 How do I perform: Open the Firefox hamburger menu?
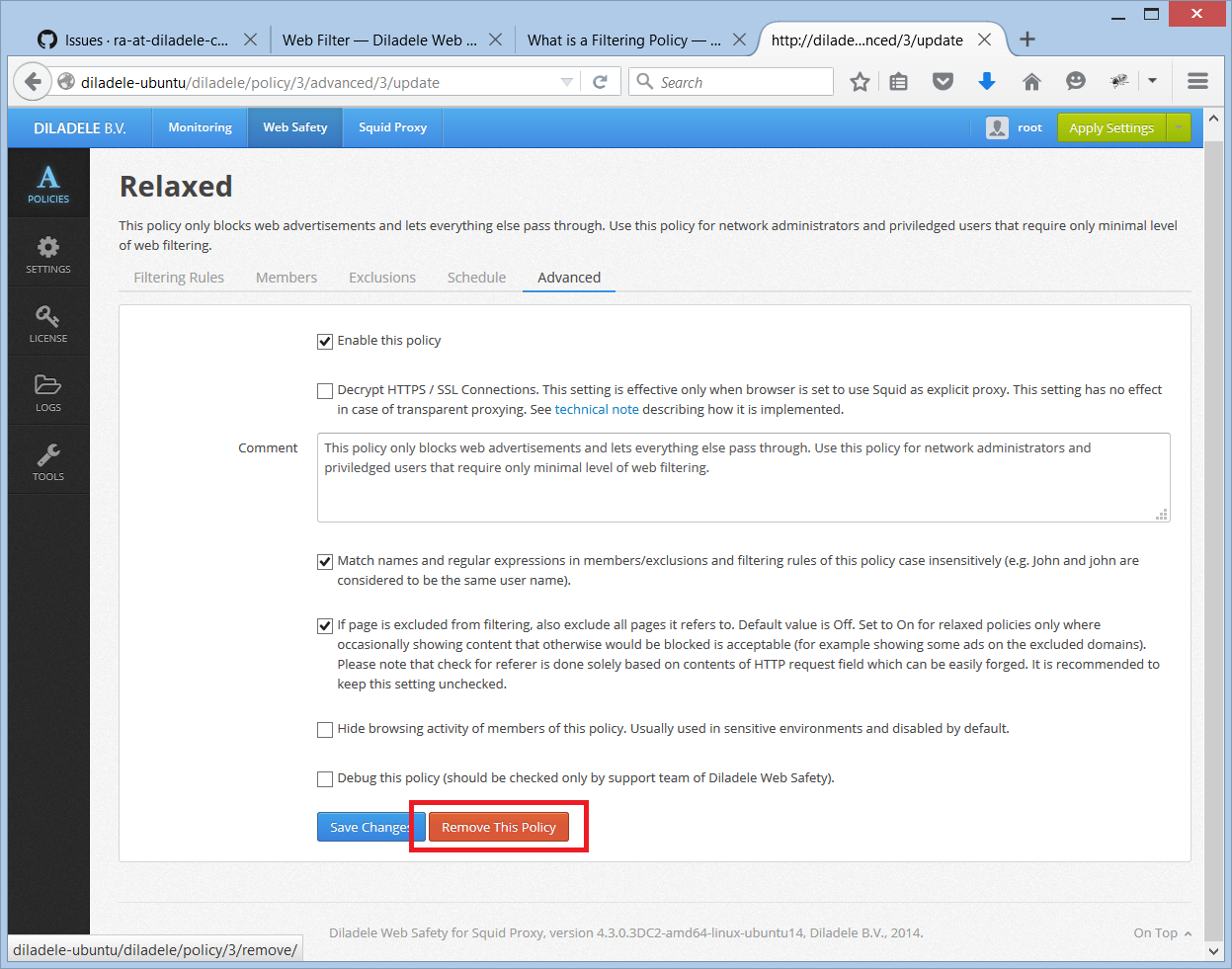point(1197,82)
